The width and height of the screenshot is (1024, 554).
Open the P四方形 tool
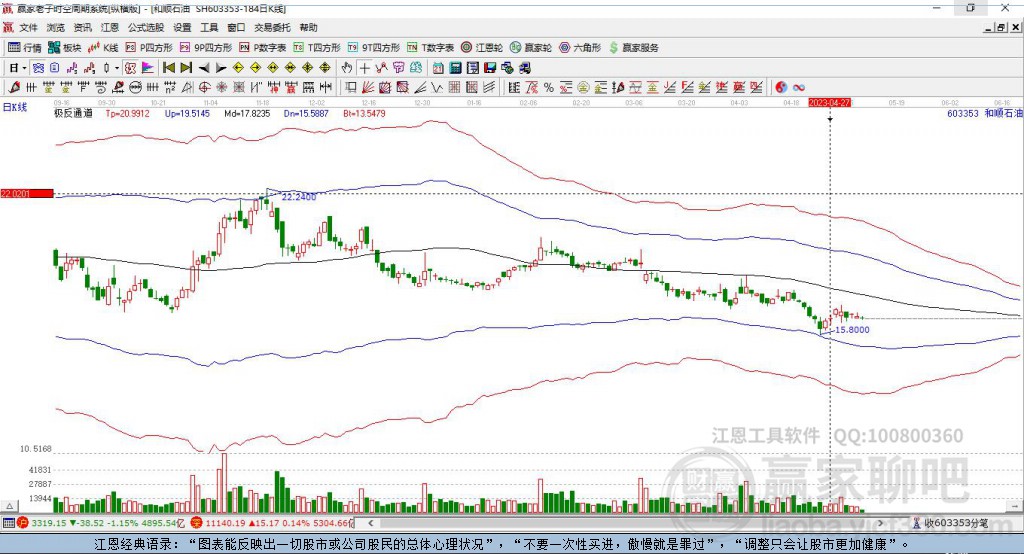pyautogui.click(x=149, y=48)
